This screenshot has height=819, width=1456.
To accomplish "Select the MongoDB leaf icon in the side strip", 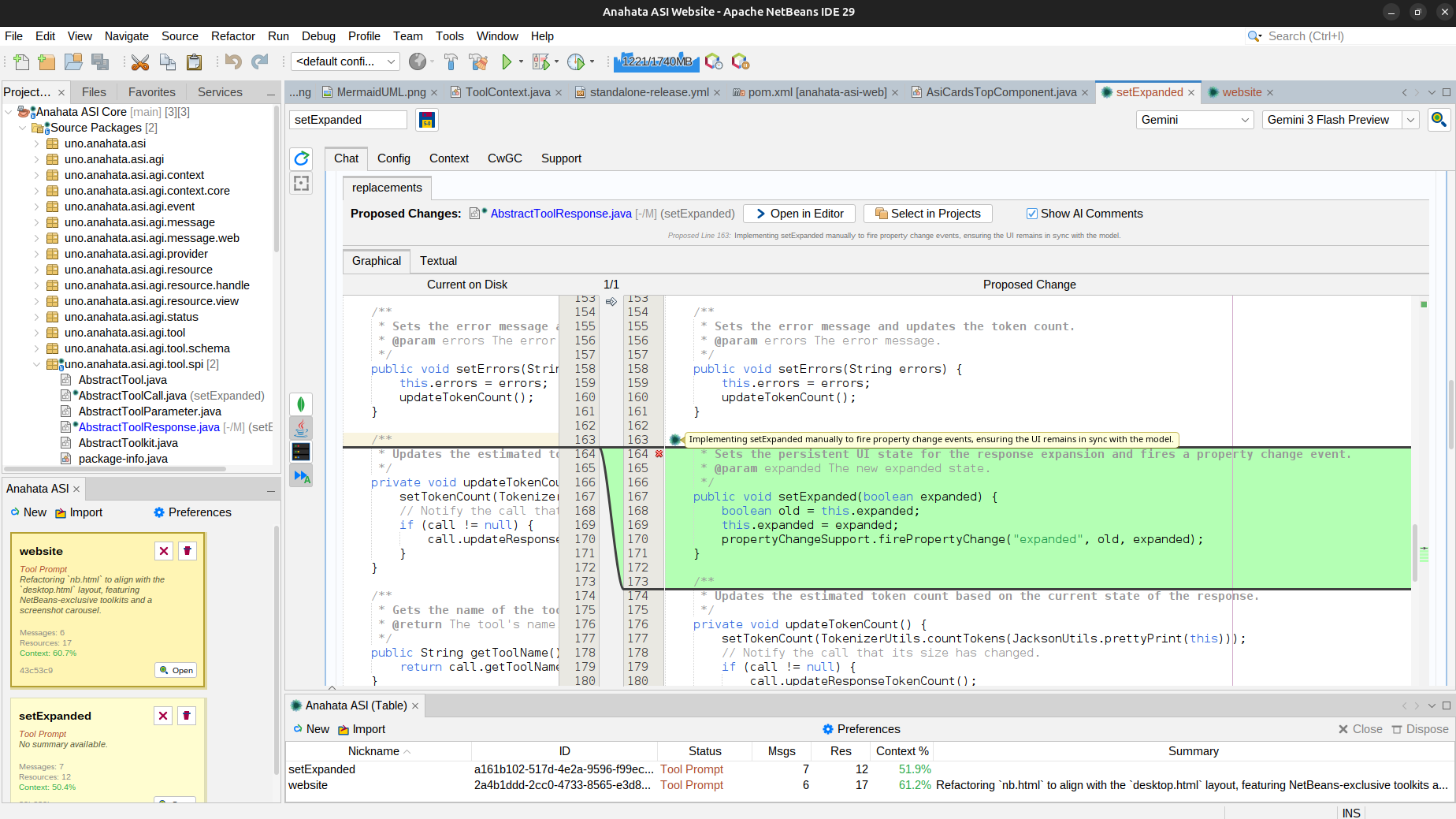I will click(x=301, y=404).
